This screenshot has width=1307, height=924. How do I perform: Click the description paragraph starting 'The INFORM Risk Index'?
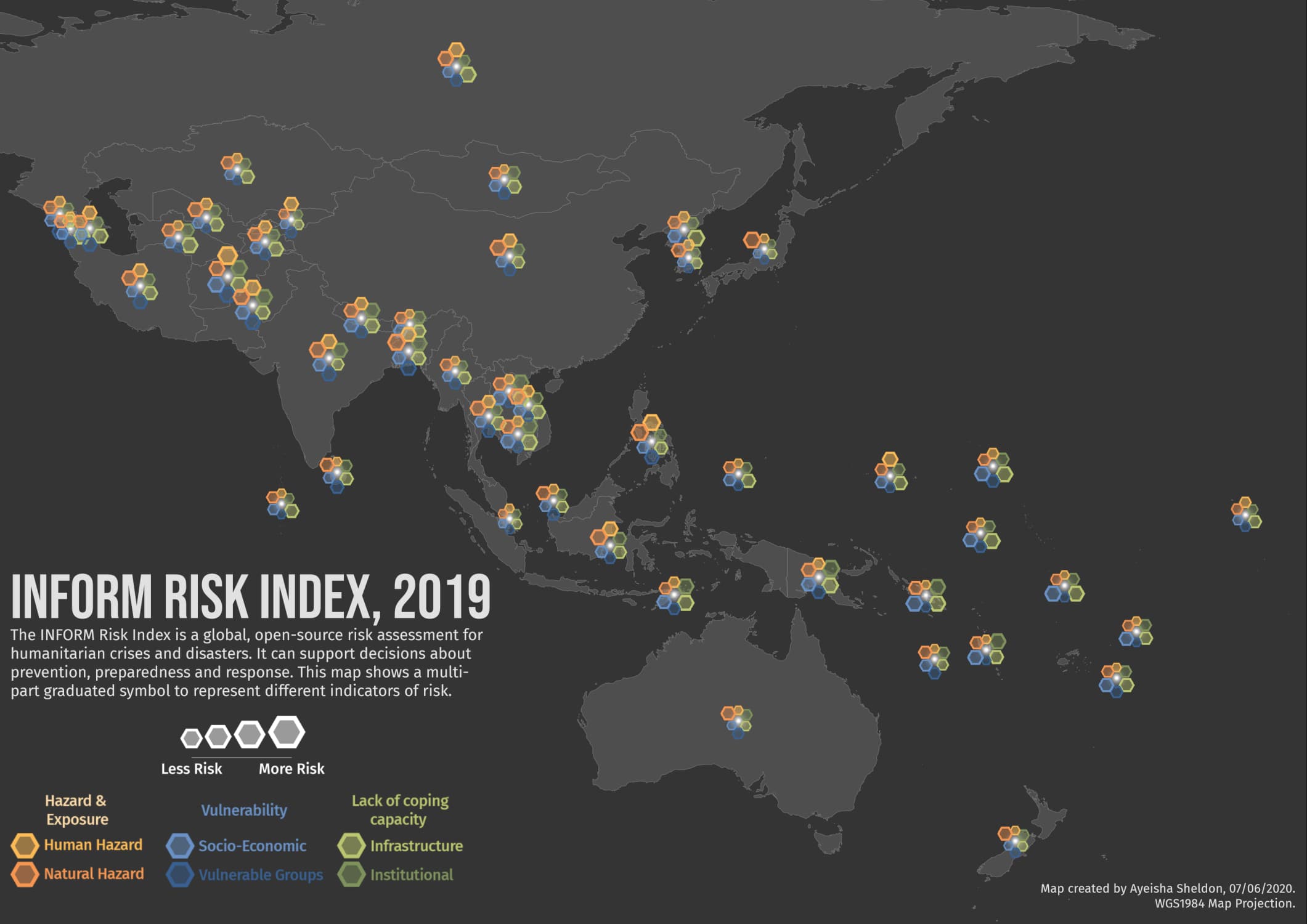point(246,663)
